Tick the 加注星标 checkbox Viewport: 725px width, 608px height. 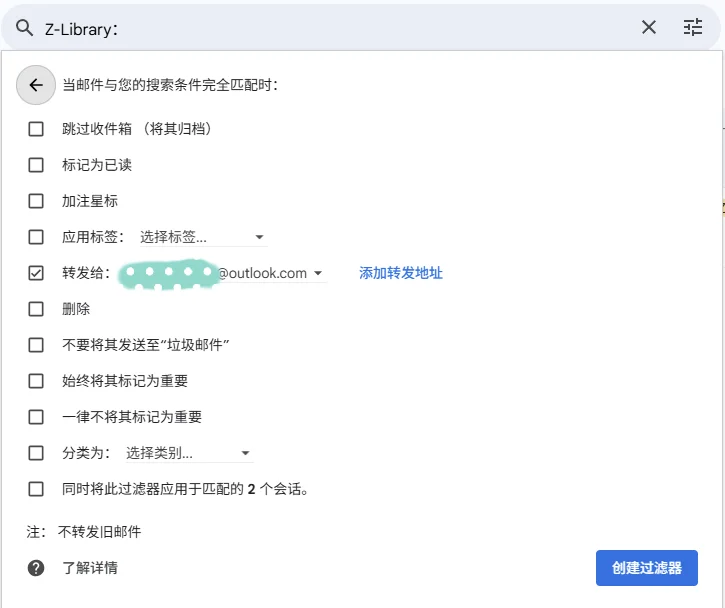pyautogui.click(x=36, y=201)
